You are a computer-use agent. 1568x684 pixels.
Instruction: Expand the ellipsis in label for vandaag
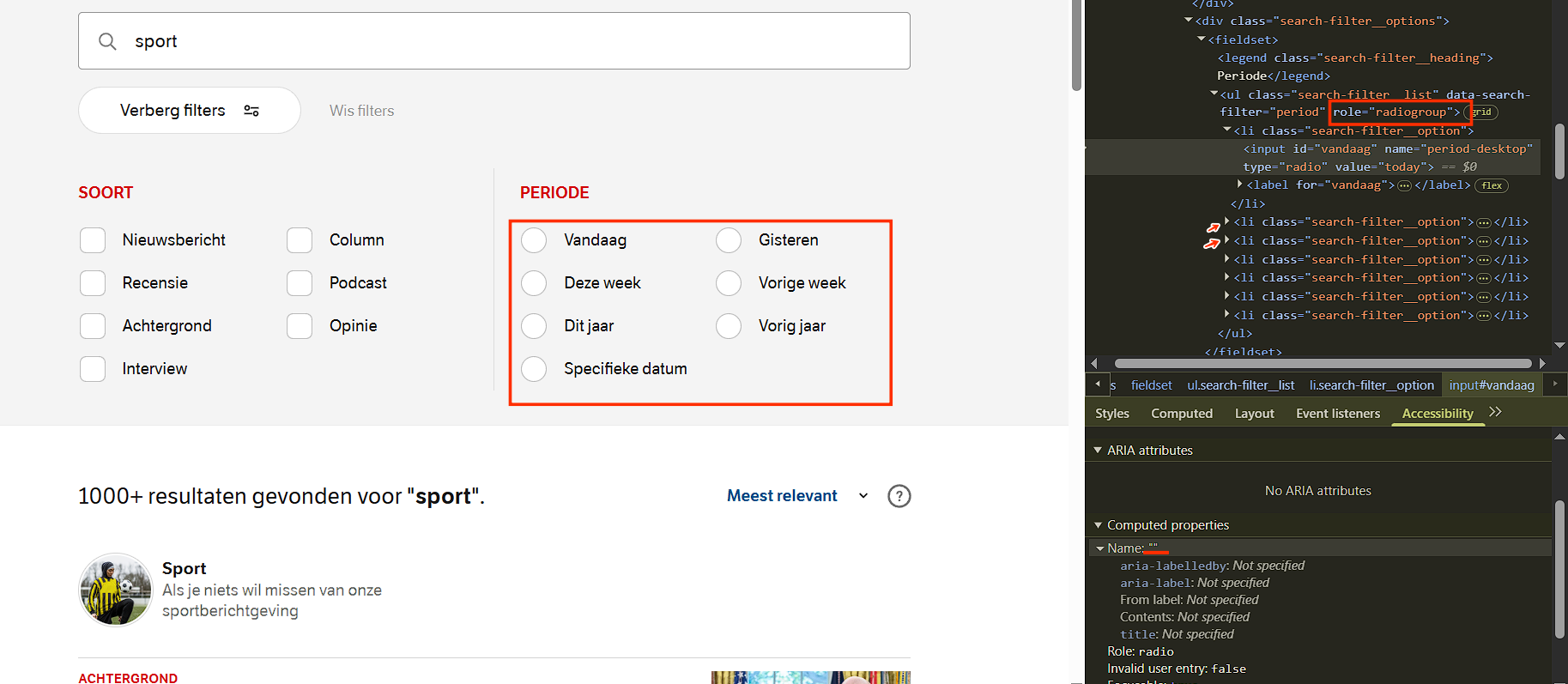1404,185
